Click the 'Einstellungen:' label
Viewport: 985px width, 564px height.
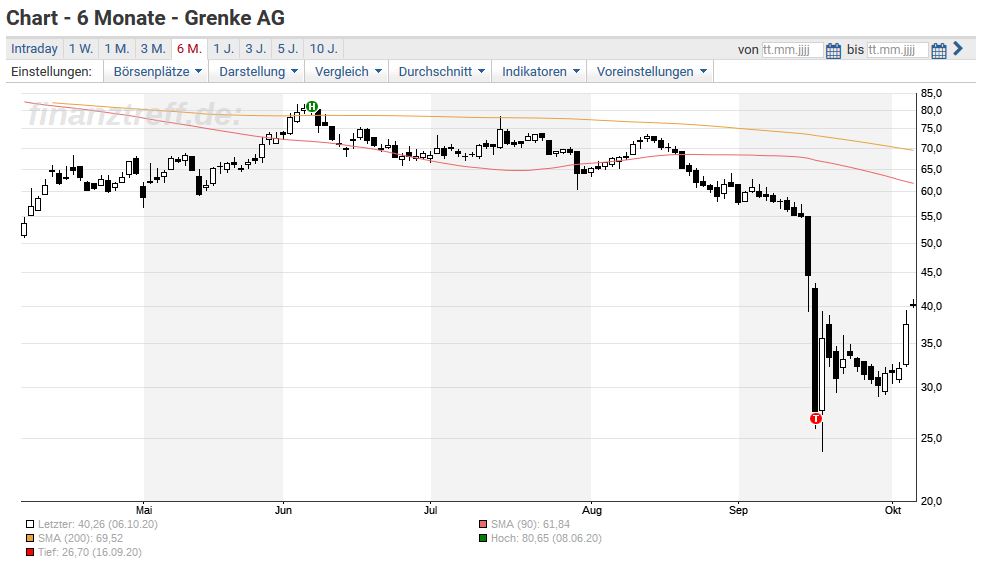point(52,72)
